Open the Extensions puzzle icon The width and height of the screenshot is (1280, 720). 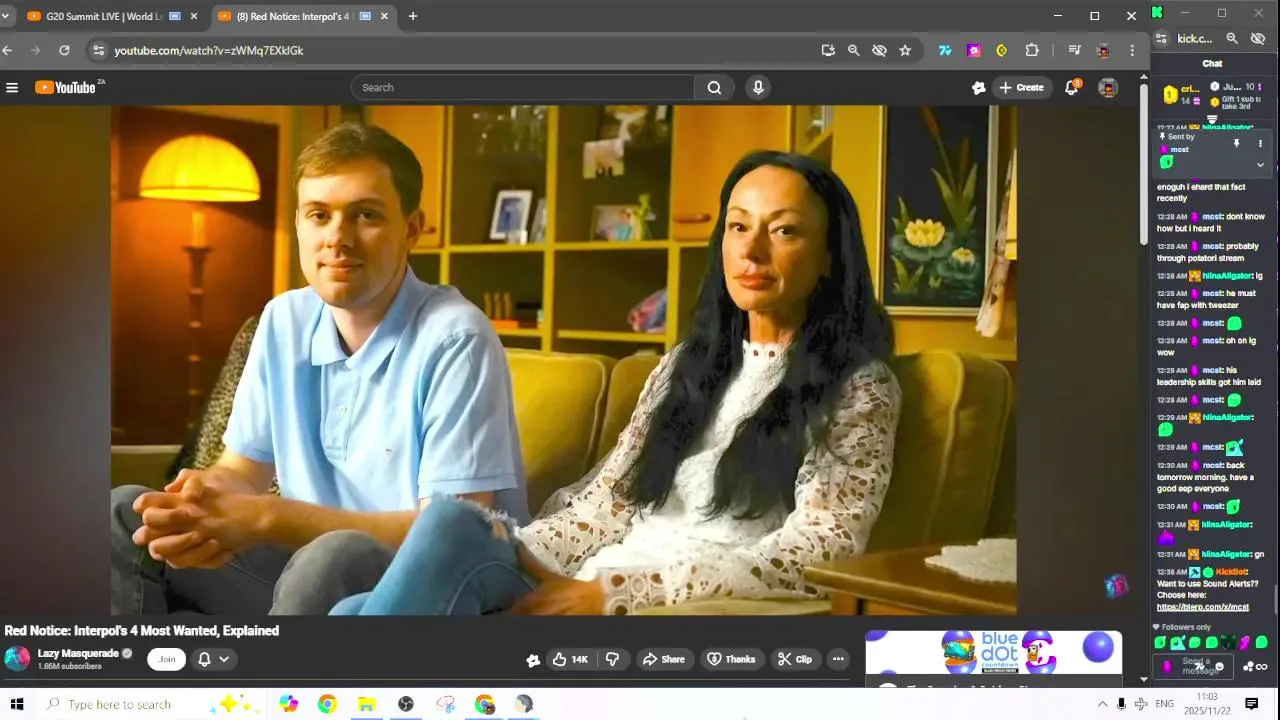1032,50
